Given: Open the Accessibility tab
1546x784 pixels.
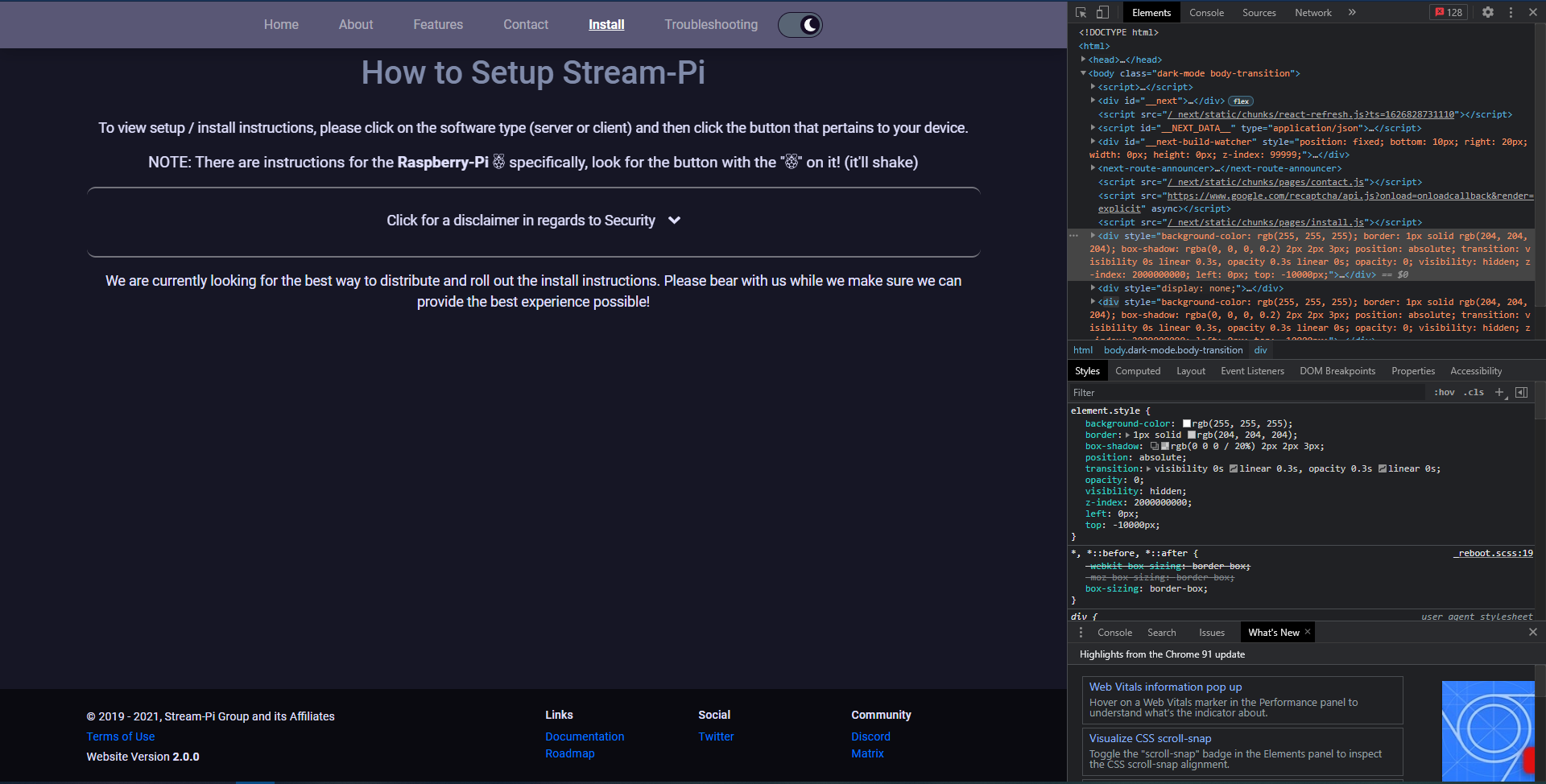Looking at the screenshot, I should pyautogui.click(x=1476, y=371).
